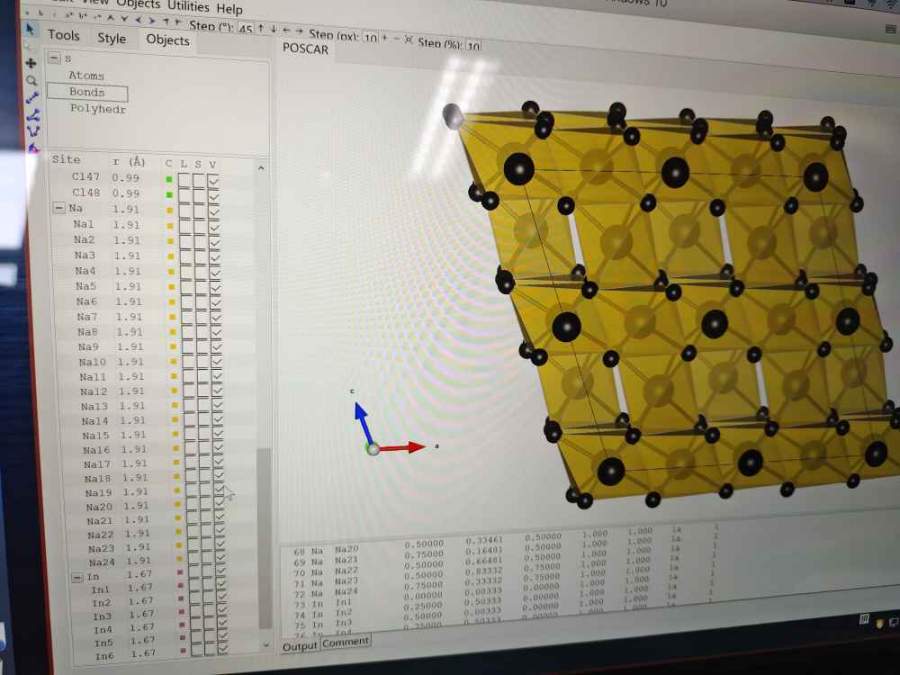This screenshot has height=675, width=900.
Task: Open the Output tab
Action: pos(300,646)
